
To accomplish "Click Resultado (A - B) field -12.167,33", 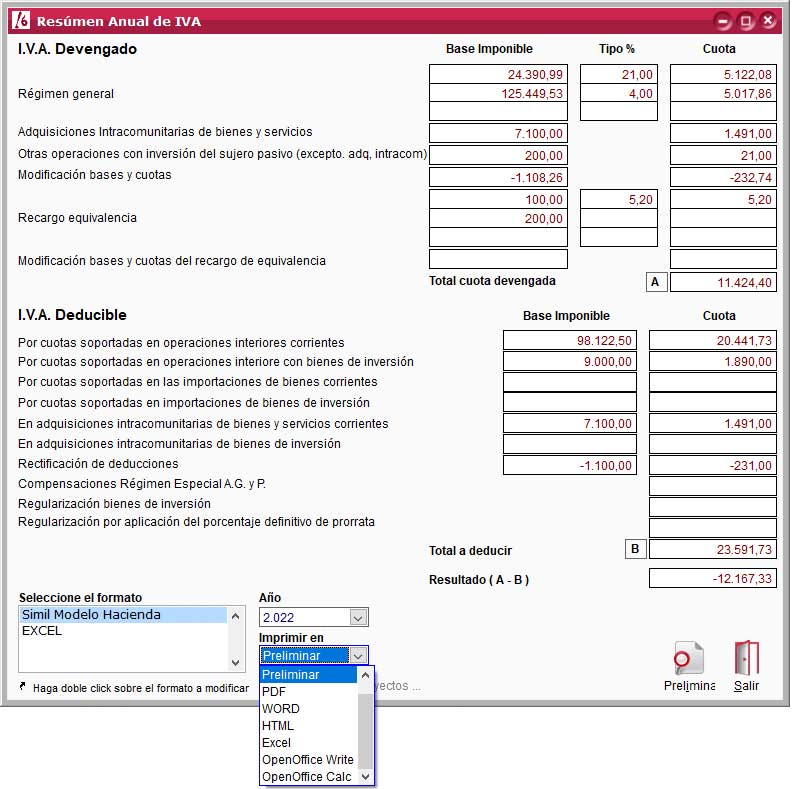I will [712, 578].
